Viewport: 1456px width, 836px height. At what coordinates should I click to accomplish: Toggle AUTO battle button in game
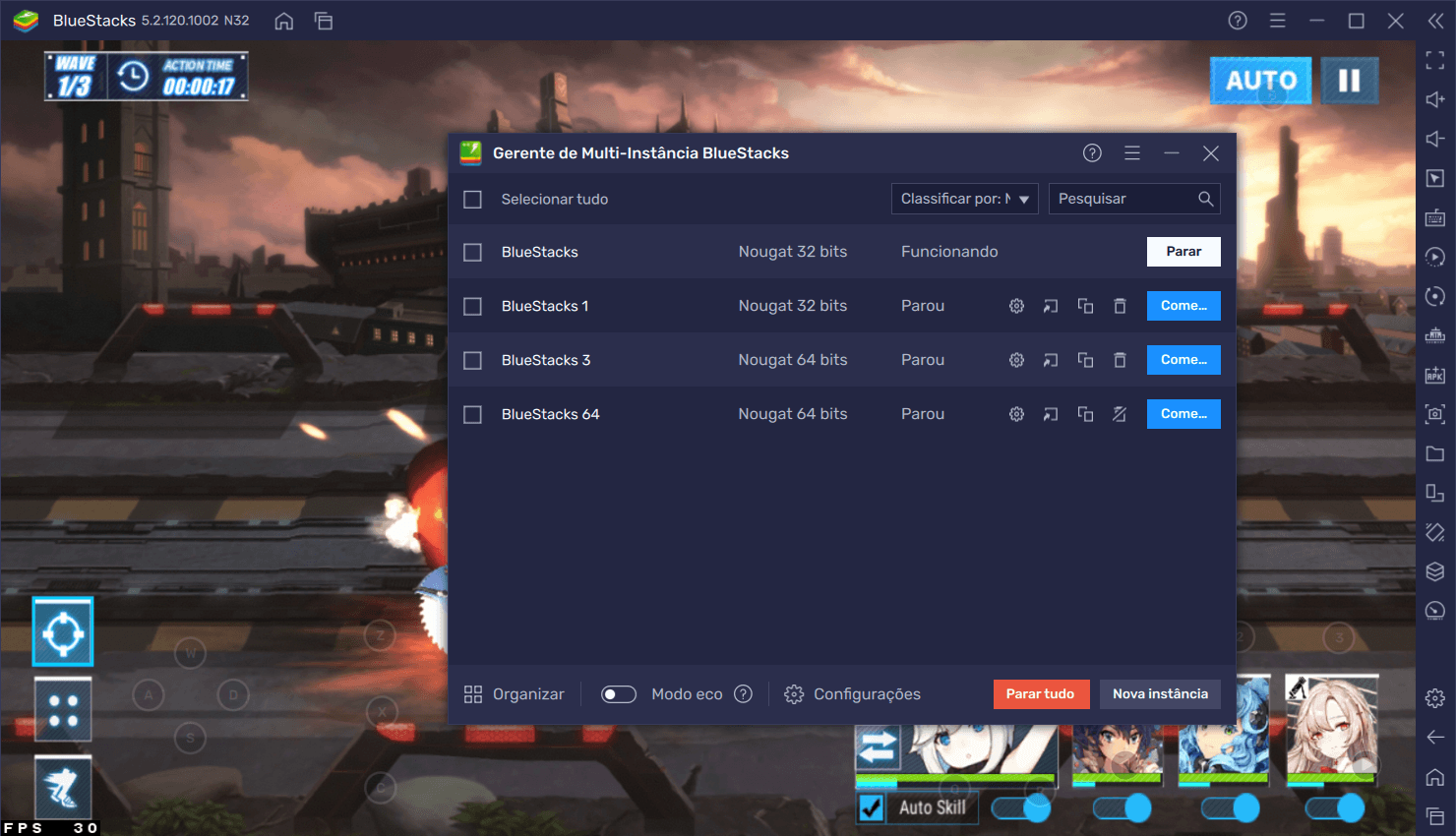click(1261, 81)
